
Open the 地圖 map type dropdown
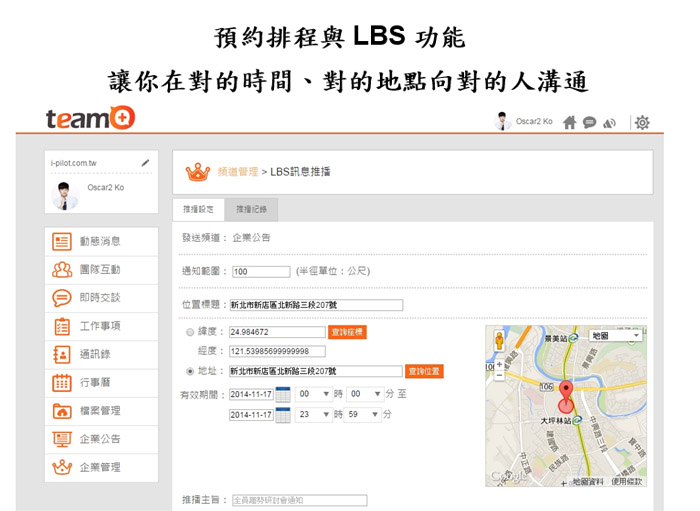(616, 336)
